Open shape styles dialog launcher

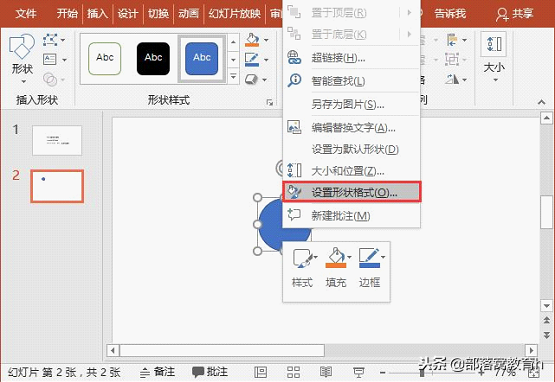pyautogui.click(x=270, y=103)
